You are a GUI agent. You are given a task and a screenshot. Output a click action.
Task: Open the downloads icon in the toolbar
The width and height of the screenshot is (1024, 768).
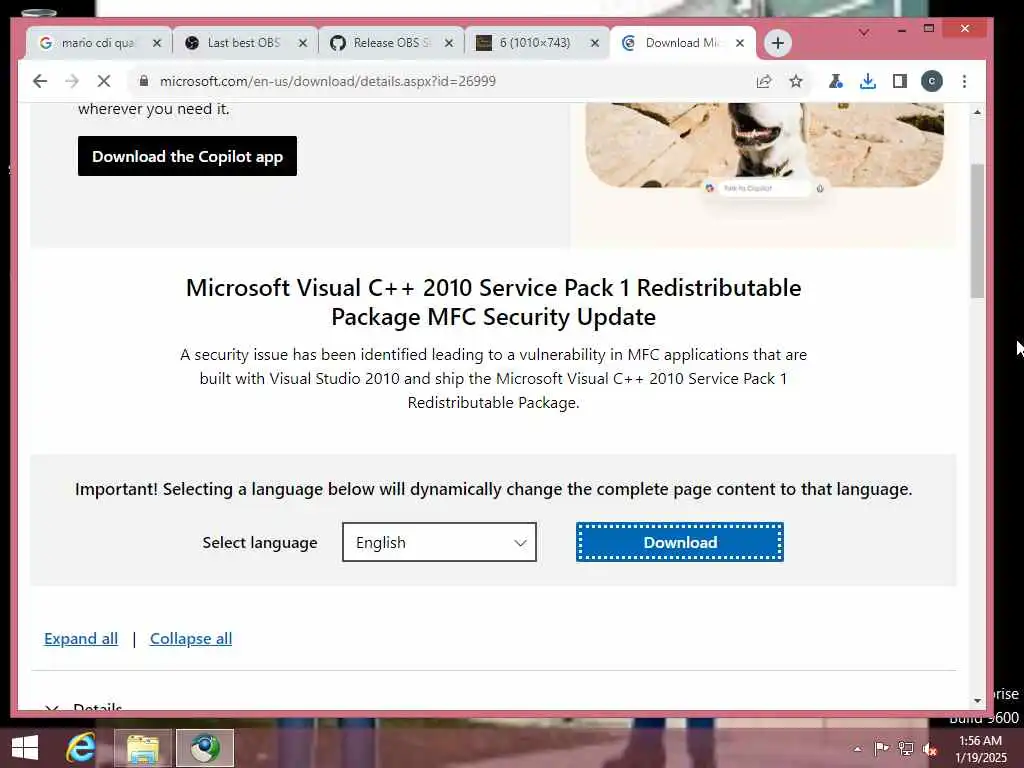pos(867,81)
